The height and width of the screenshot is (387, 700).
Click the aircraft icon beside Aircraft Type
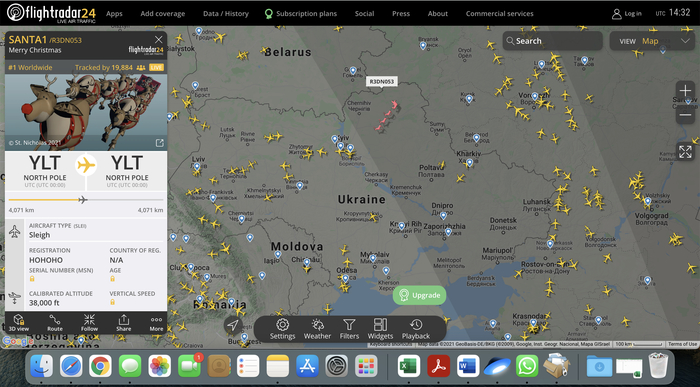[x=15, y=232]
